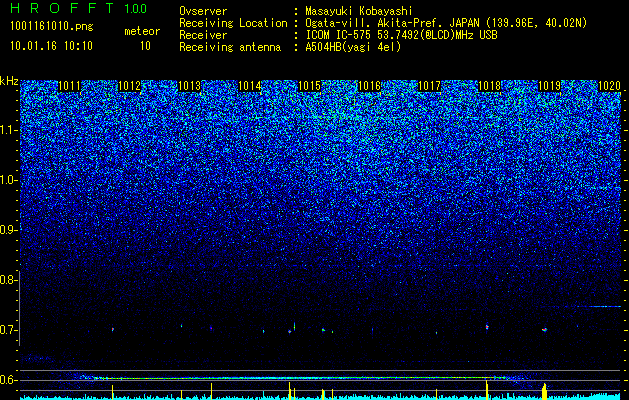
Task: Click the 1.0 kHz axis label
Action: point(9,180)
